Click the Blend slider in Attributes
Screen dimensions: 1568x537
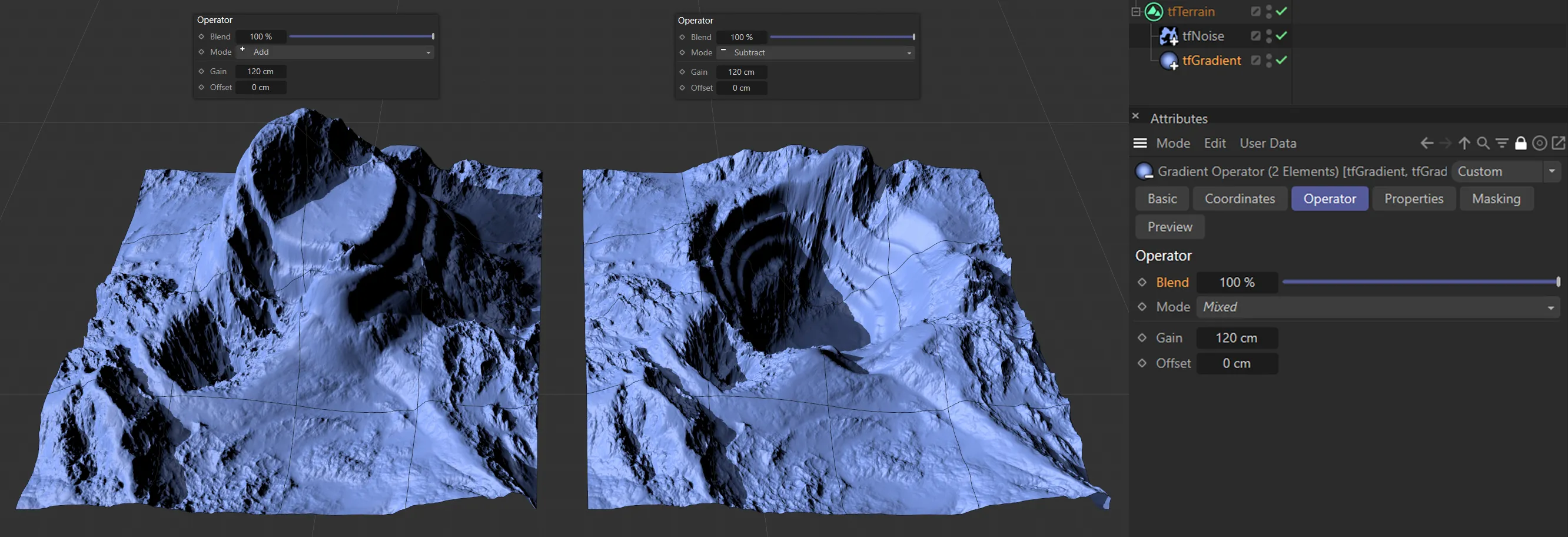click(x=1420, y=282)
